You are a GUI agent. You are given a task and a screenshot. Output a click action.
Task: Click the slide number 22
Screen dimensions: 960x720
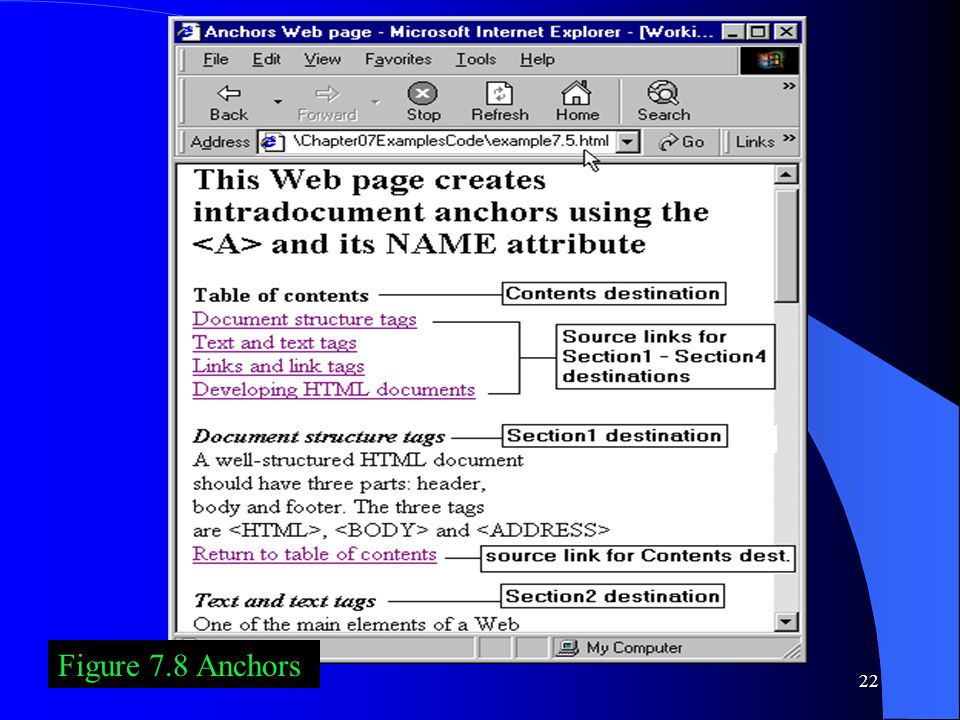coord(868,681)
